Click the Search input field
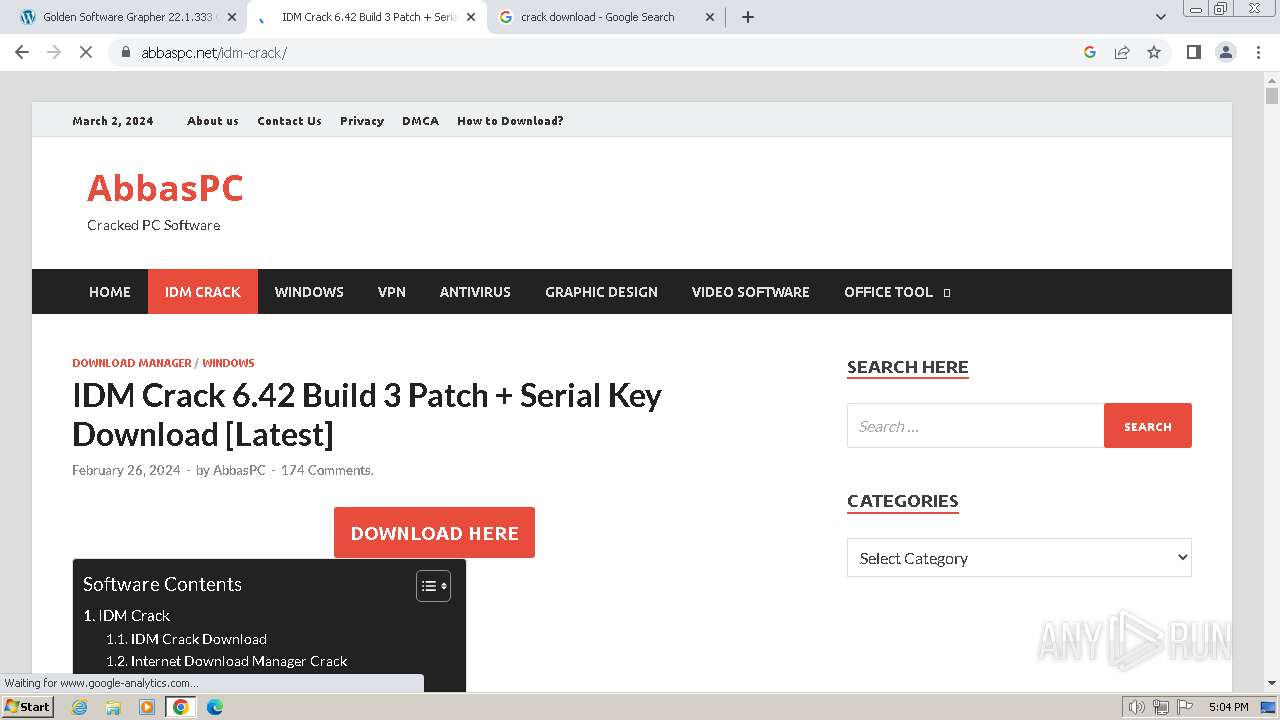Screen dimensions: 1280x720 975,426
